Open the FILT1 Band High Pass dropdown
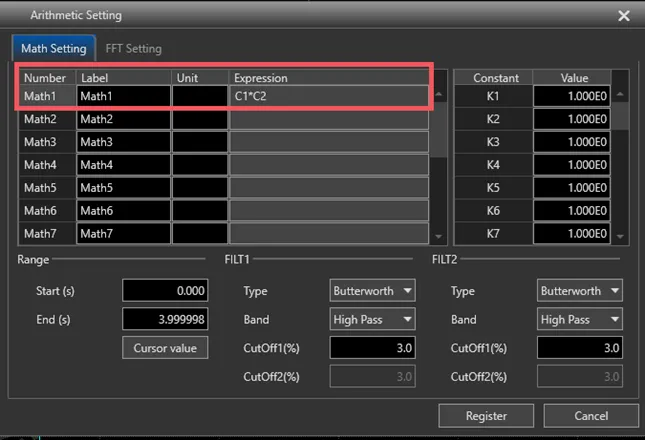The image size is (645, 440). [x=372, y=319]
